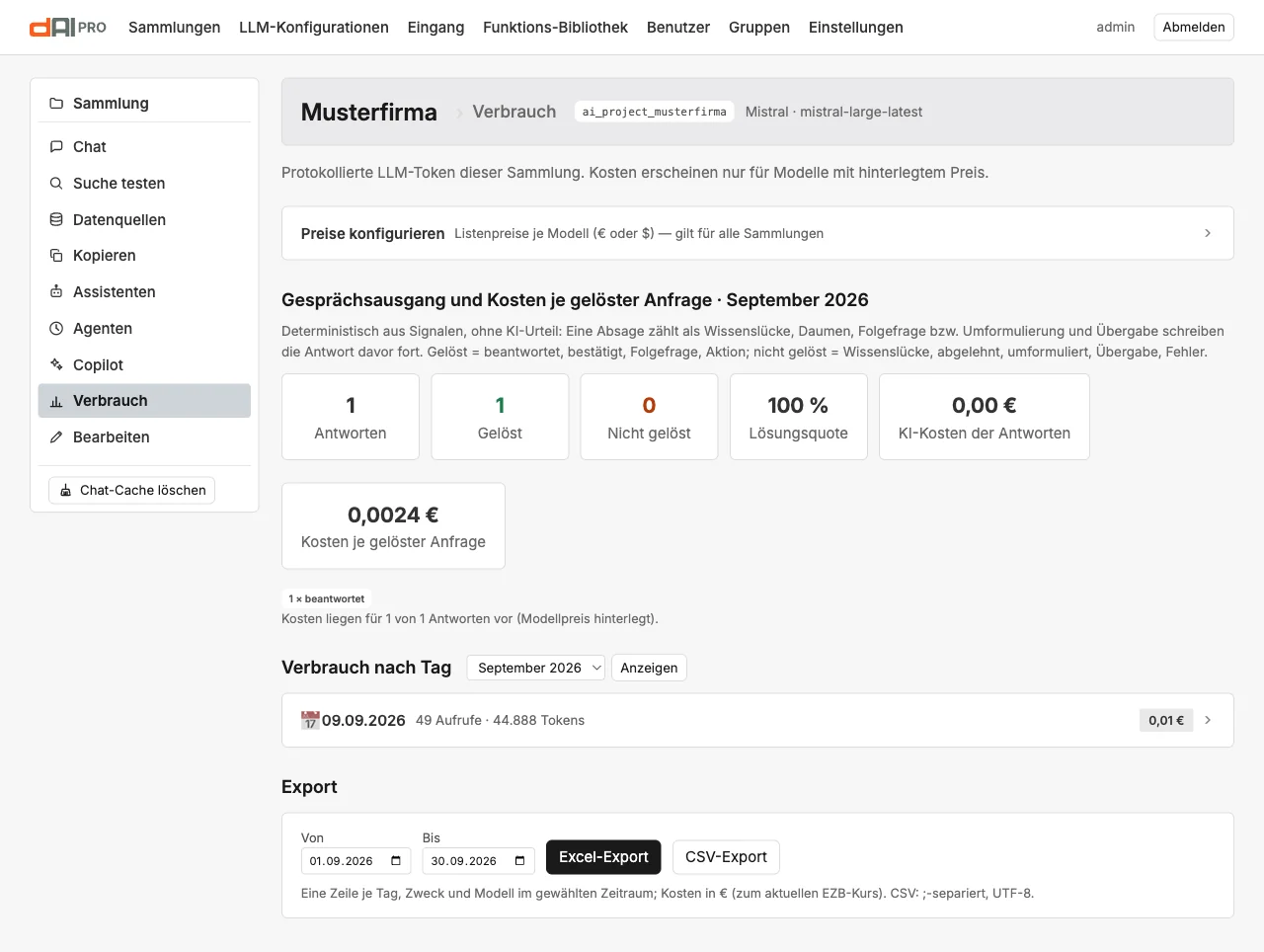Click the dAI PRO logo
This screenshot has height=952, width=1264.
pos(68,28)
